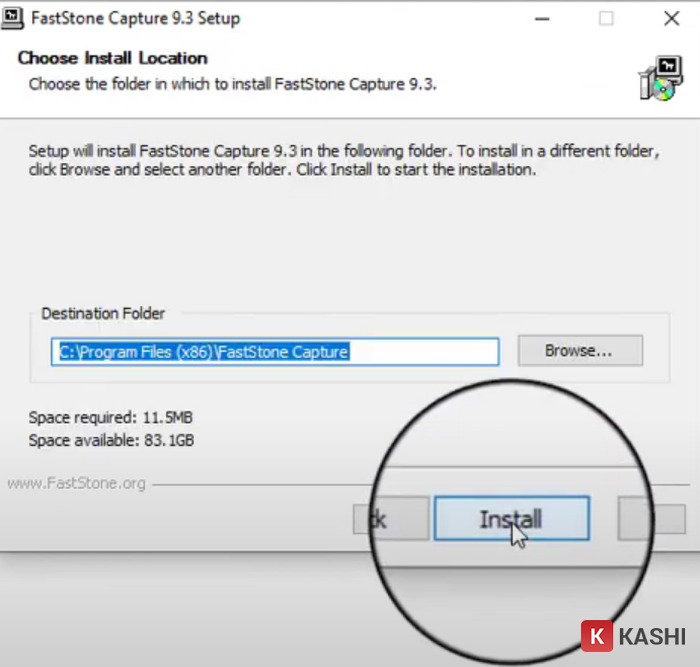Click the FastStone Capture 9.3 Setup title text
The image size is (700, 667).
coord(135,18)
